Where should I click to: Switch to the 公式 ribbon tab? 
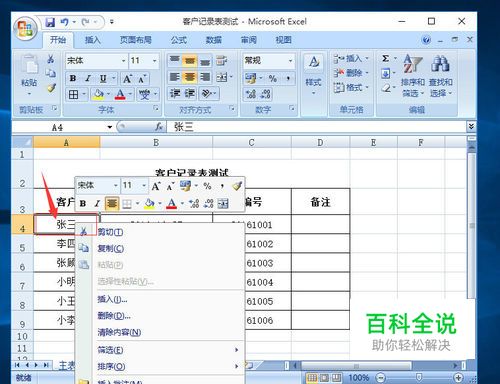pyautogui.click(x=179, y=40)
